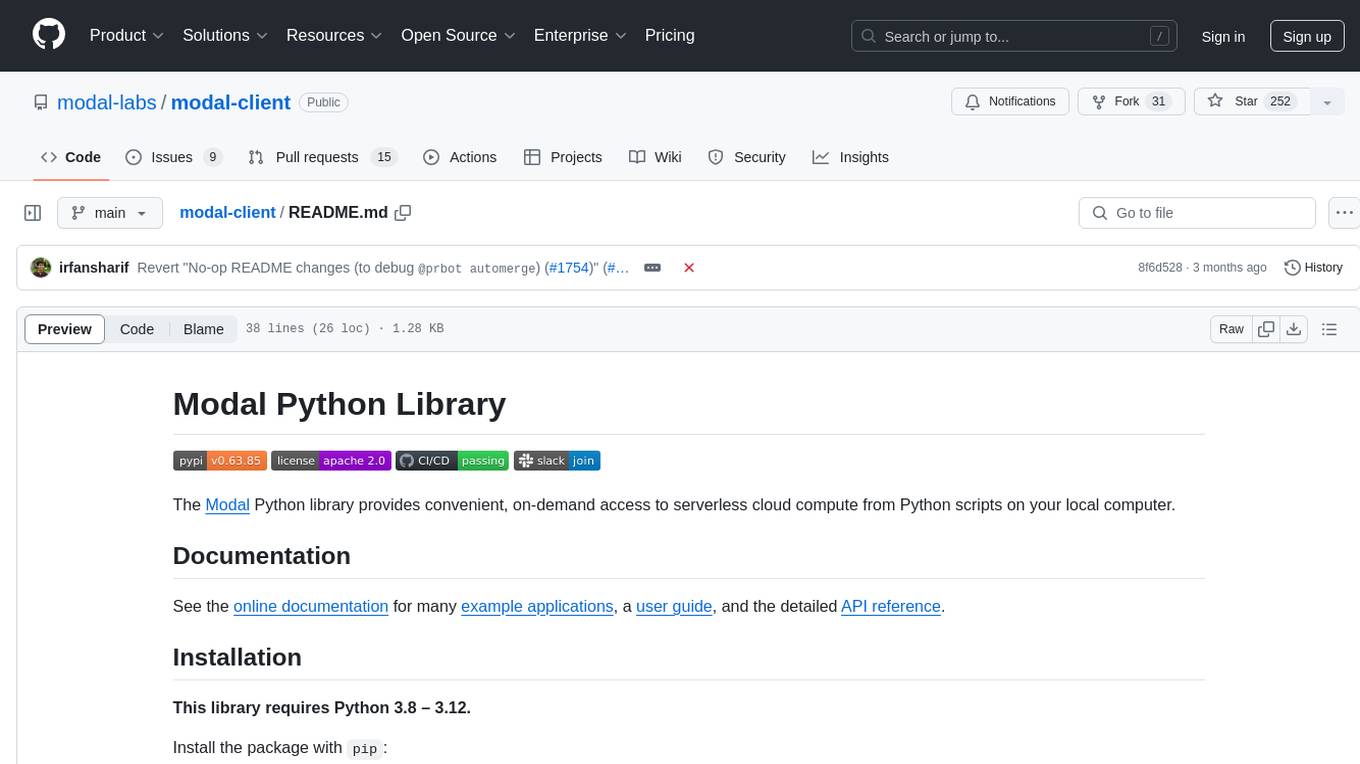Click the pypi v0.63.85 badge
The height and width of the screenshot is (764, 1360).
click(220, 461)
